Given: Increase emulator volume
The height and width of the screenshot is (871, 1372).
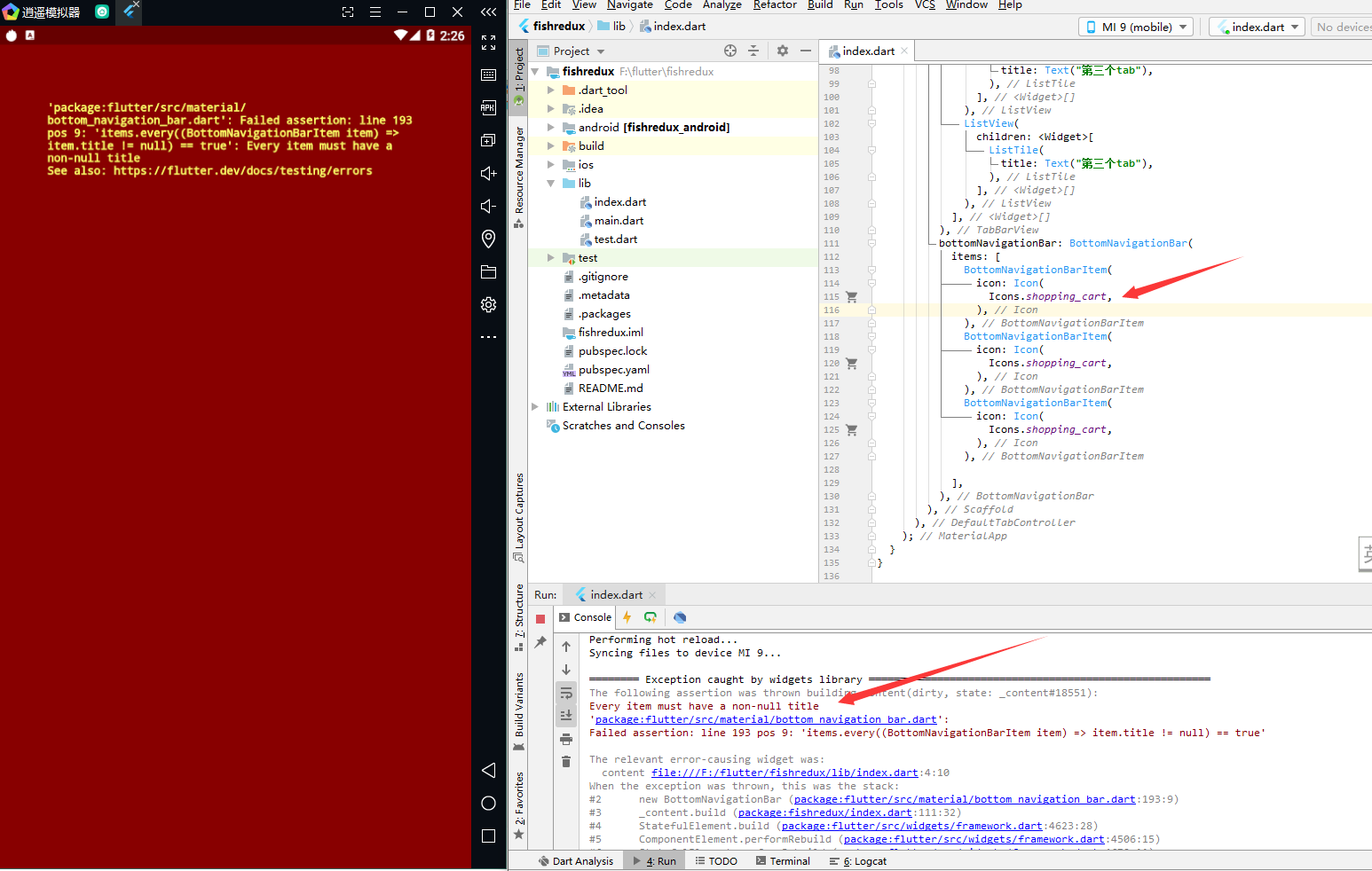Looking at the screenshot, I should (488, 173).
